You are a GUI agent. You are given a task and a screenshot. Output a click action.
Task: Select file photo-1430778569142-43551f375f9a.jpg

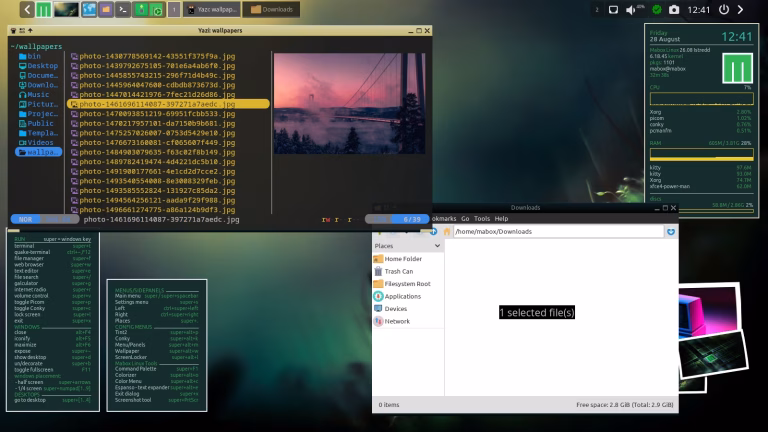153,56
